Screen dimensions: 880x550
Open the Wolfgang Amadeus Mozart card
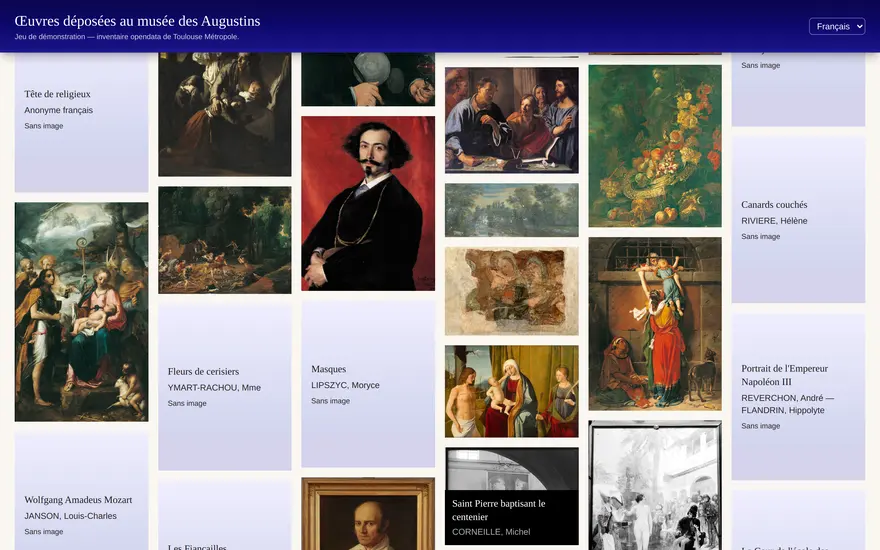(x=81, y=491)
